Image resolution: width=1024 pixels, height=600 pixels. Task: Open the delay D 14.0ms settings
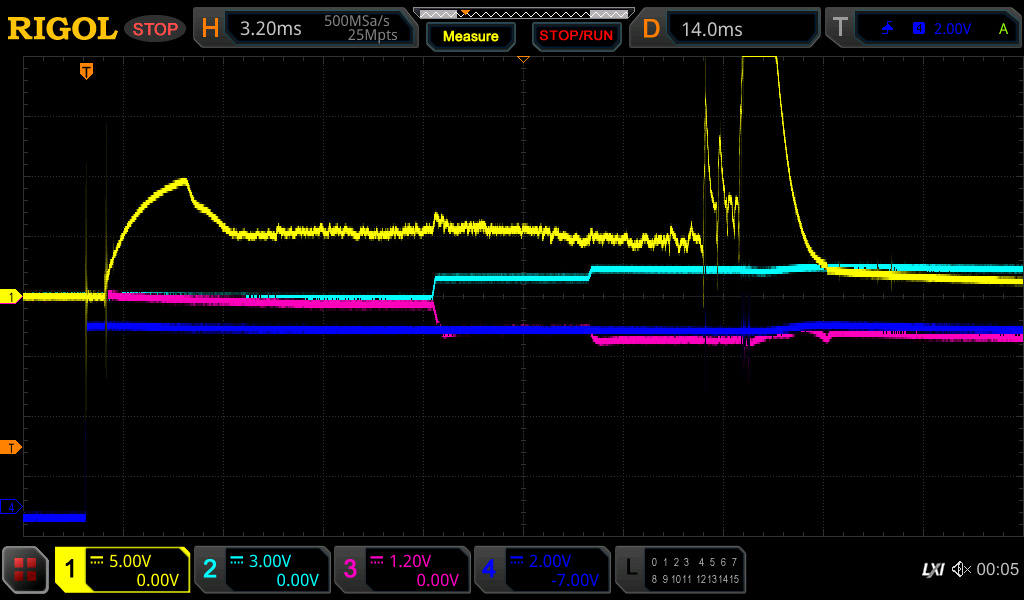(x=728, y=29)
